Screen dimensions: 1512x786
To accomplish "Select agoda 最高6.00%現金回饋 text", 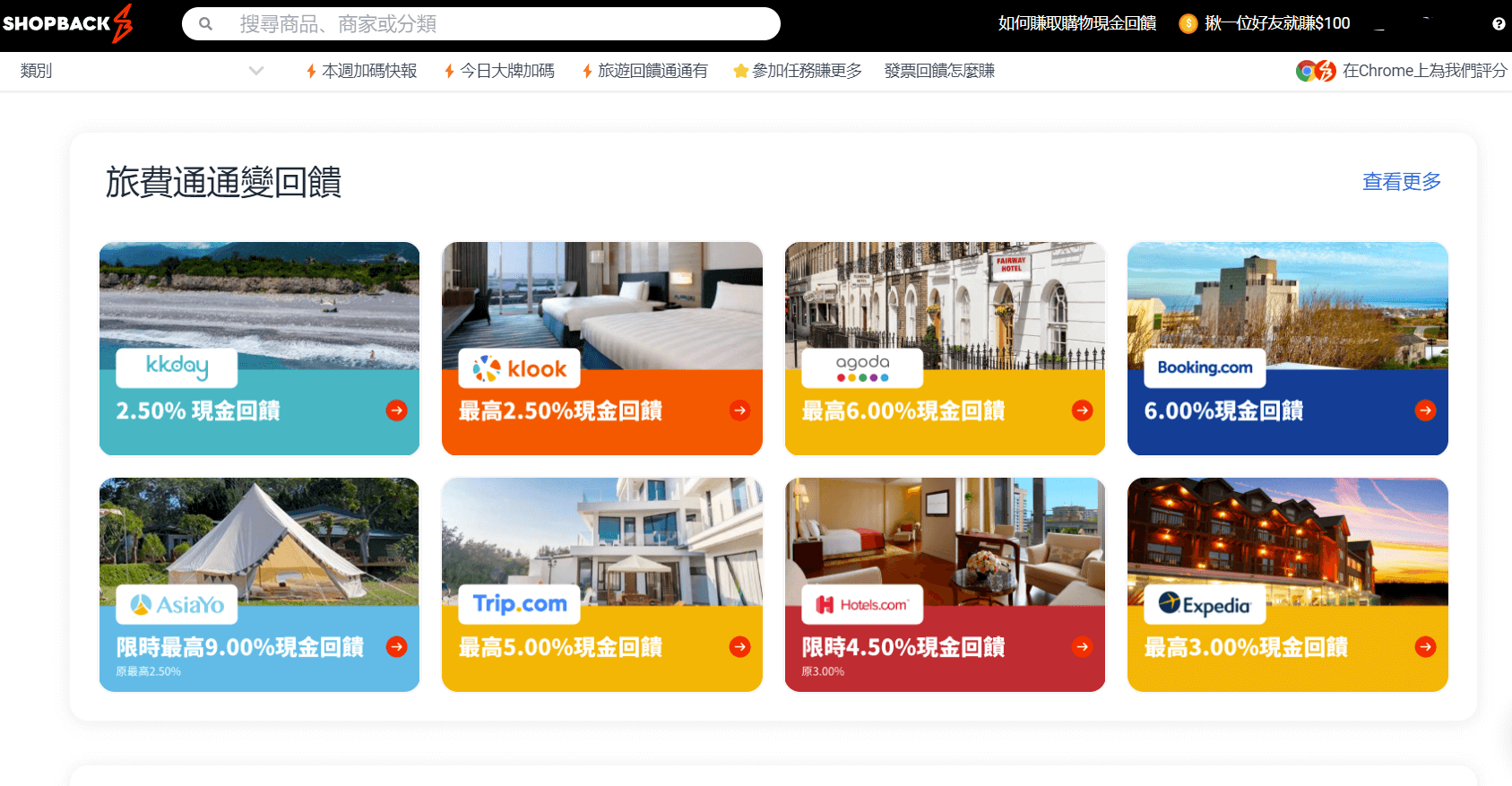I will point(903,410).
